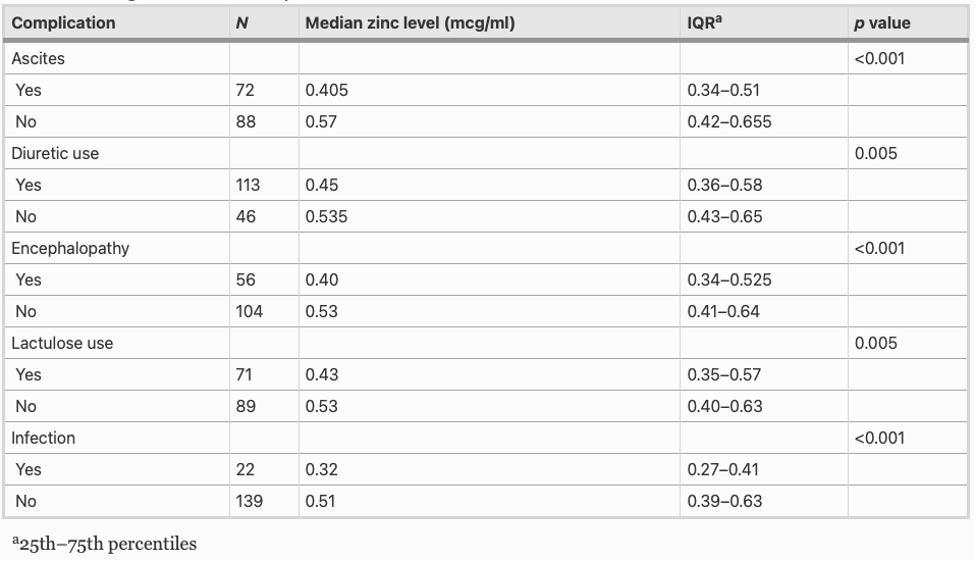Click the Complication column header

[x=64, y=23]
